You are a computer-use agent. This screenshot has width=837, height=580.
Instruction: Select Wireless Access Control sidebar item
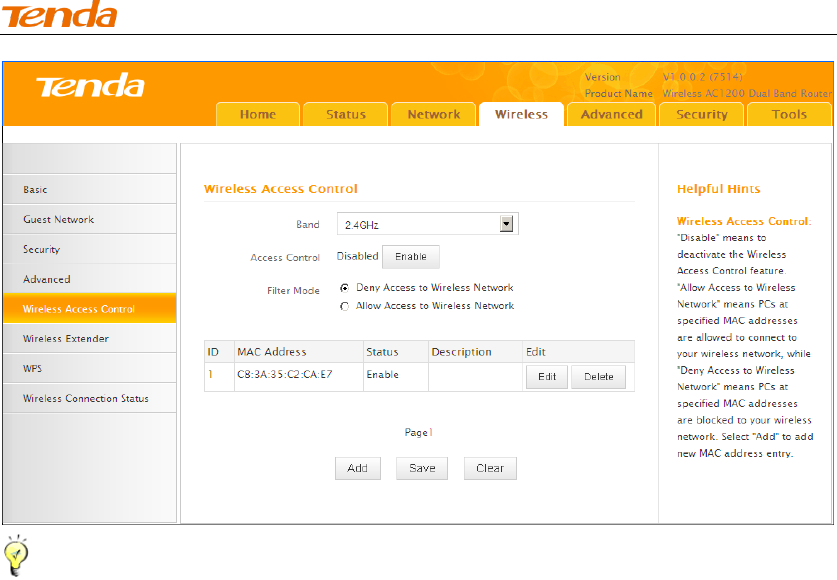[90, 308]
